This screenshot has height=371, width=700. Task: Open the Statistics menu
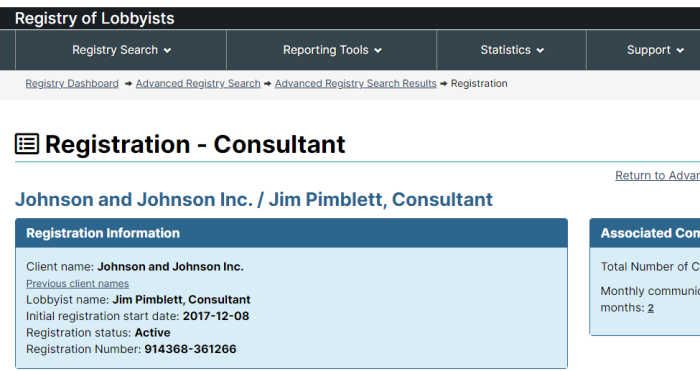(512, 50)
